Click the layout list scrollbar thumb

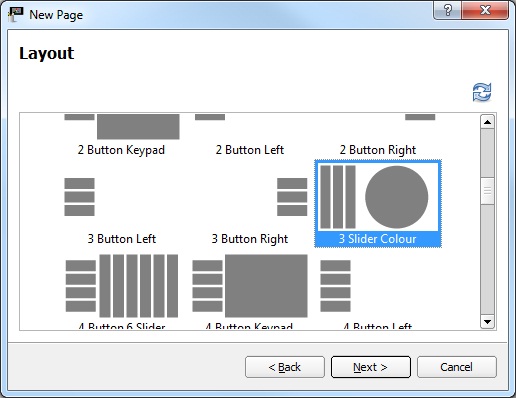click(x=487, y=191)
